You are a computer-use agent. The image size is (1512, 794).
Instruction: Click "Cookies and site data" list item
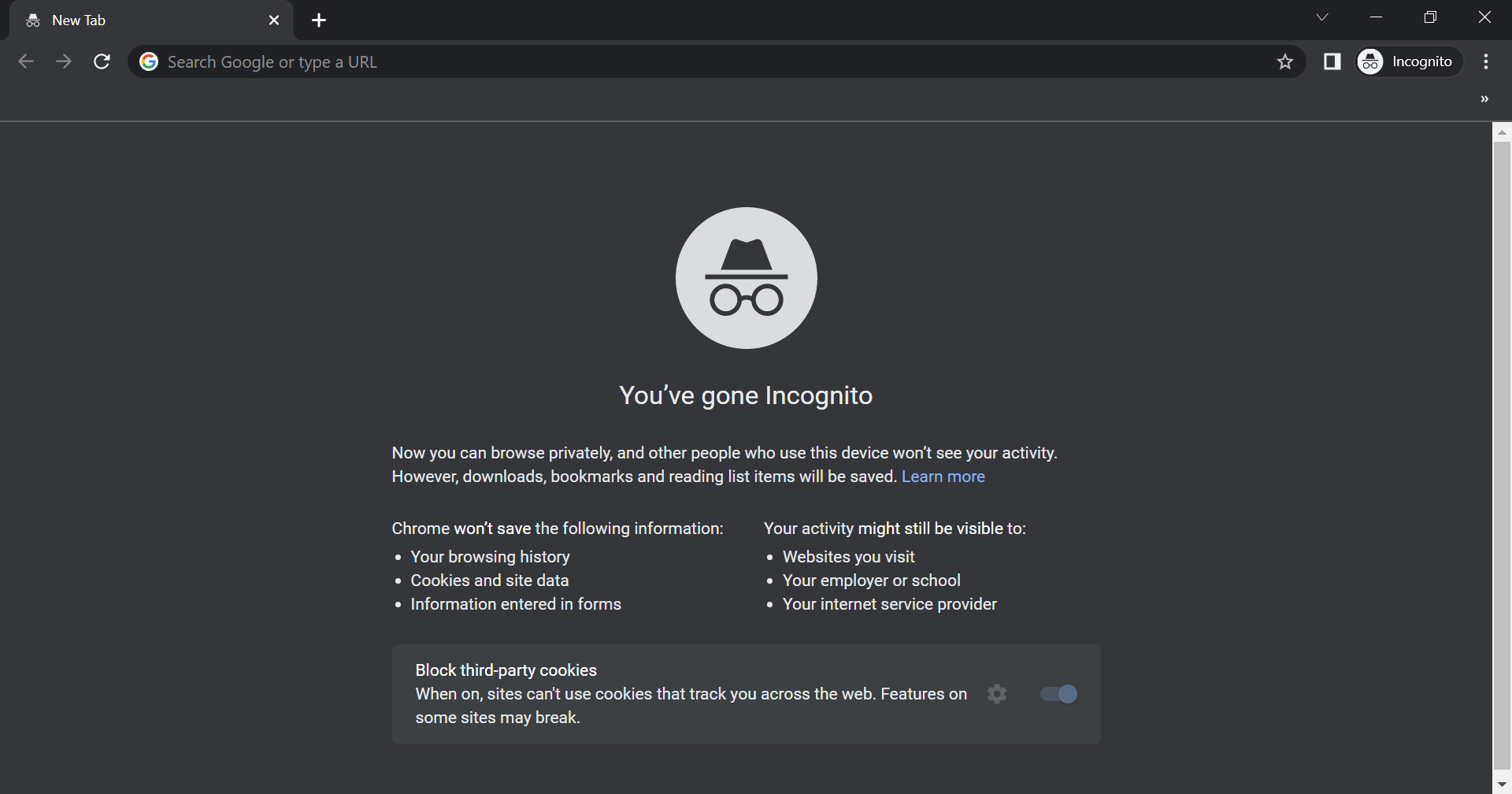coord(489,581)
